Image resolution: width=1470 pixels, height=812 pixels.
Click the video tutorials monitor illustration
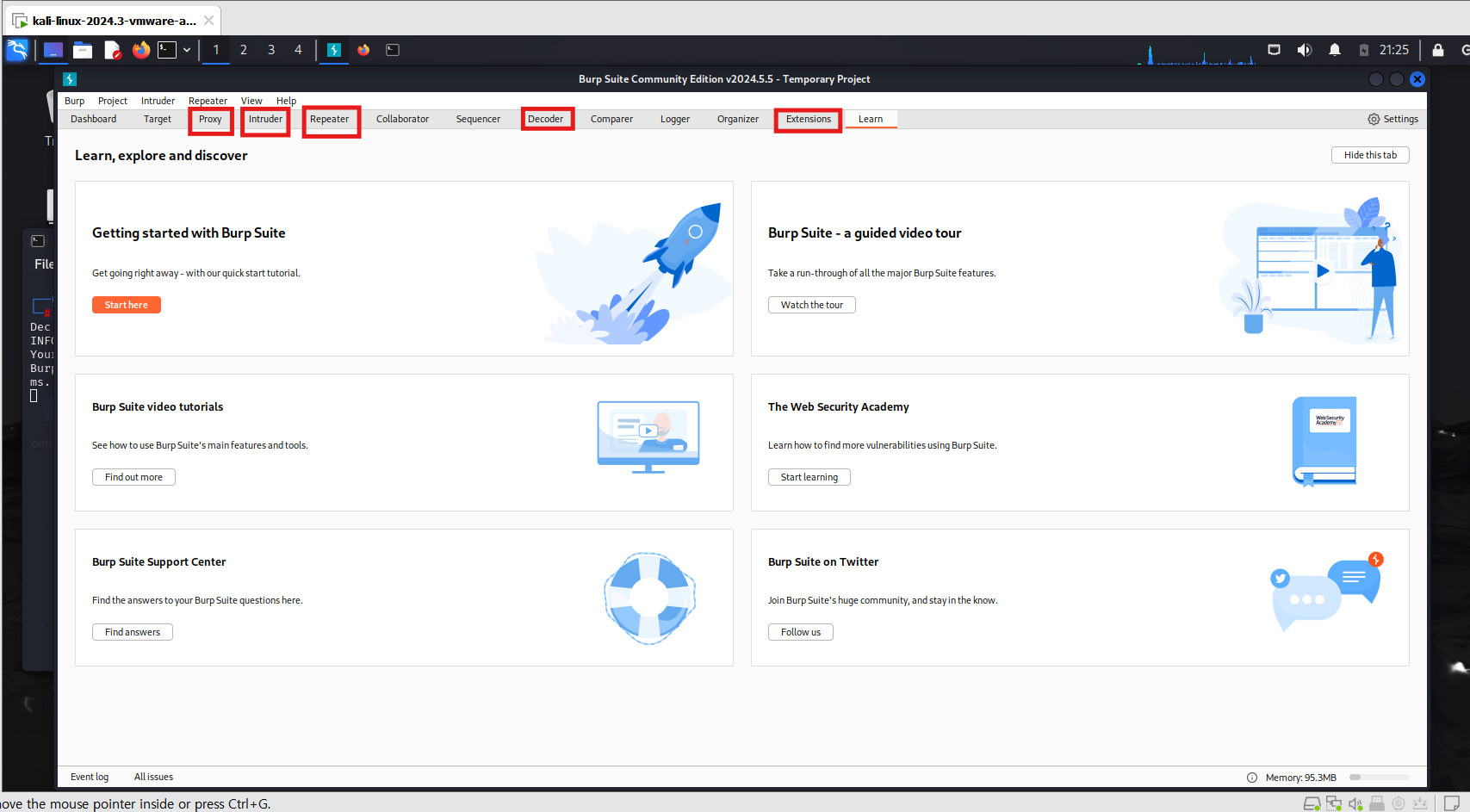[648, 437]
